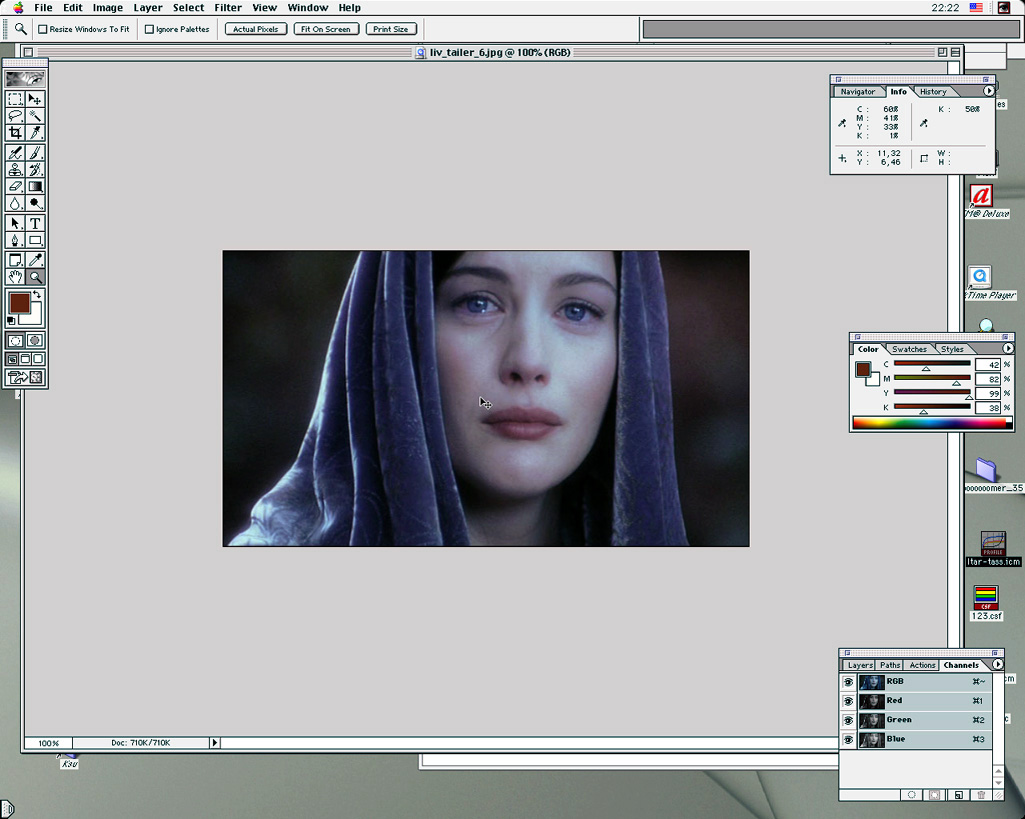Select the Pen tool
The width and height of the screenshot is (1025, 819).
point(15,241)
